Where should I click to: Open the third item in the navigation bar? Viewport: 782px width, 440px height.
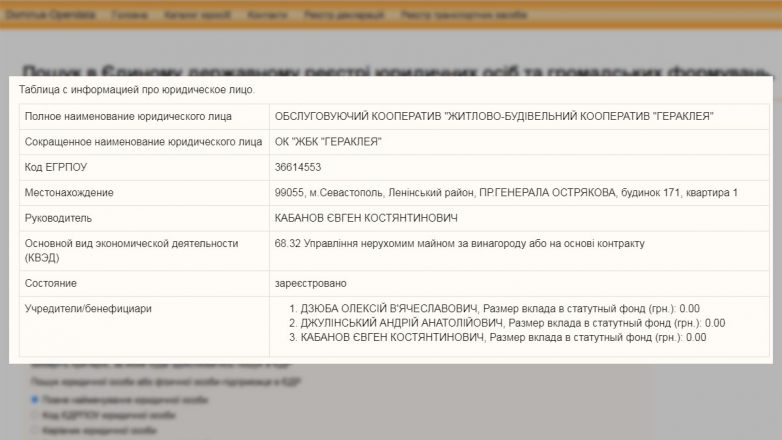[x=196, y=16]
